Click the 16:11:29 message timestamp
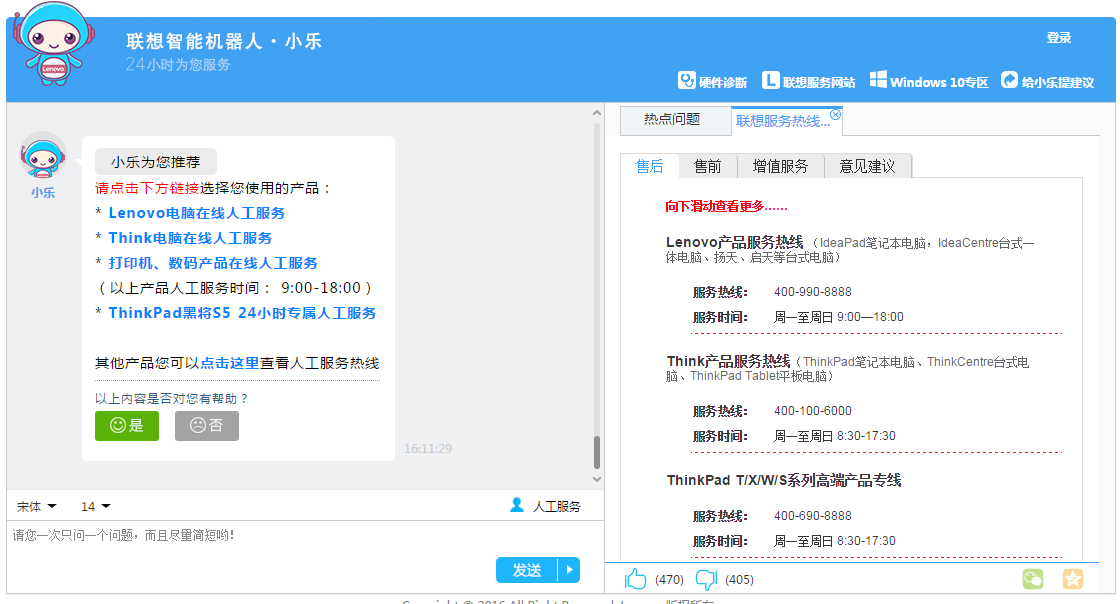This screenshot has width=1120, height=604. pos(428,448)
